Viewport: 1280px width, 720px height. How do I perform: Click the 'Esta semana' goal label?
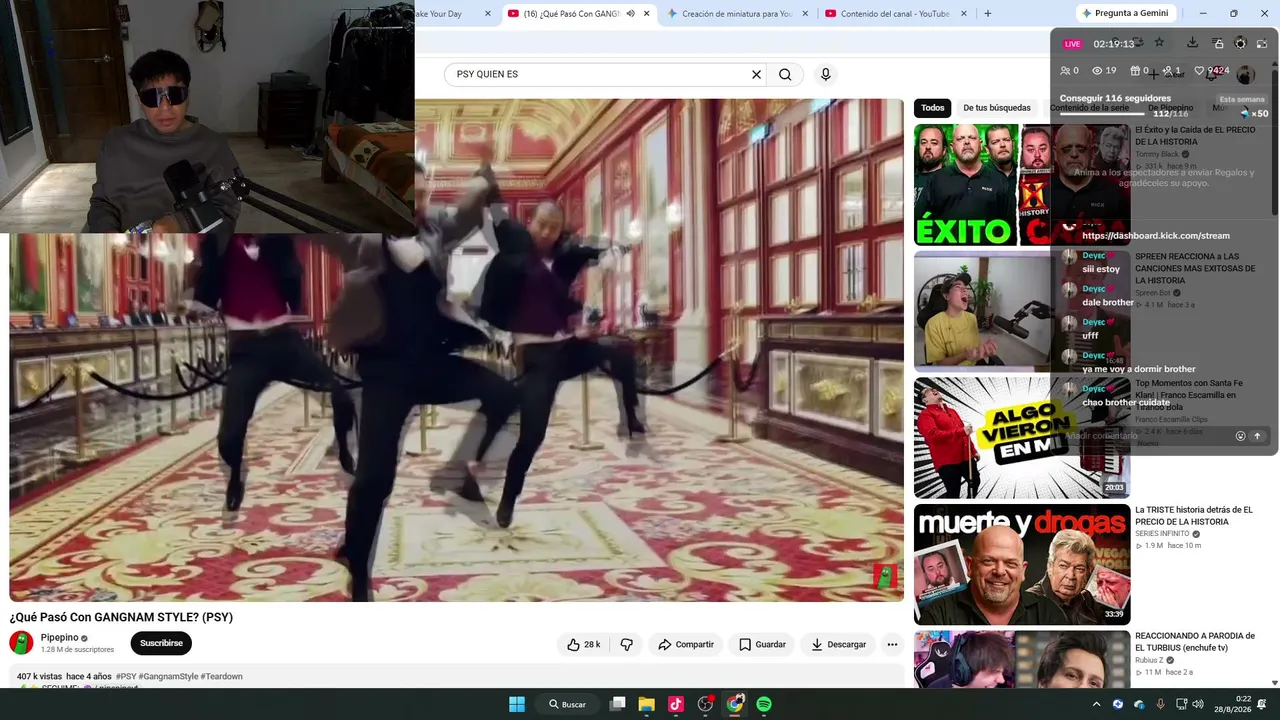point(1242,100)
